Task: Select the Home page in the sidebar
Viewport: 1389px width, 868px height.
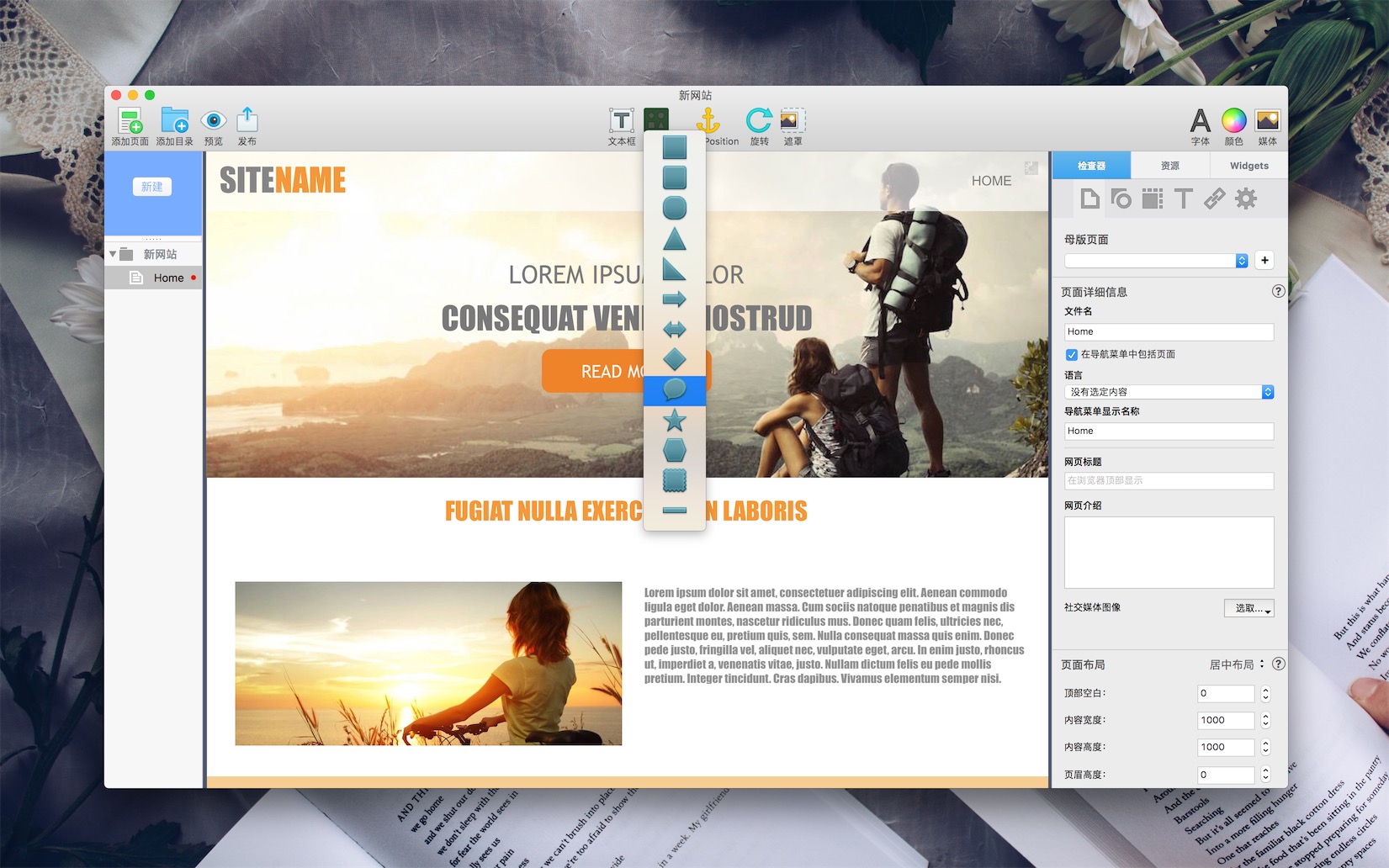Action: pos(153,278)
